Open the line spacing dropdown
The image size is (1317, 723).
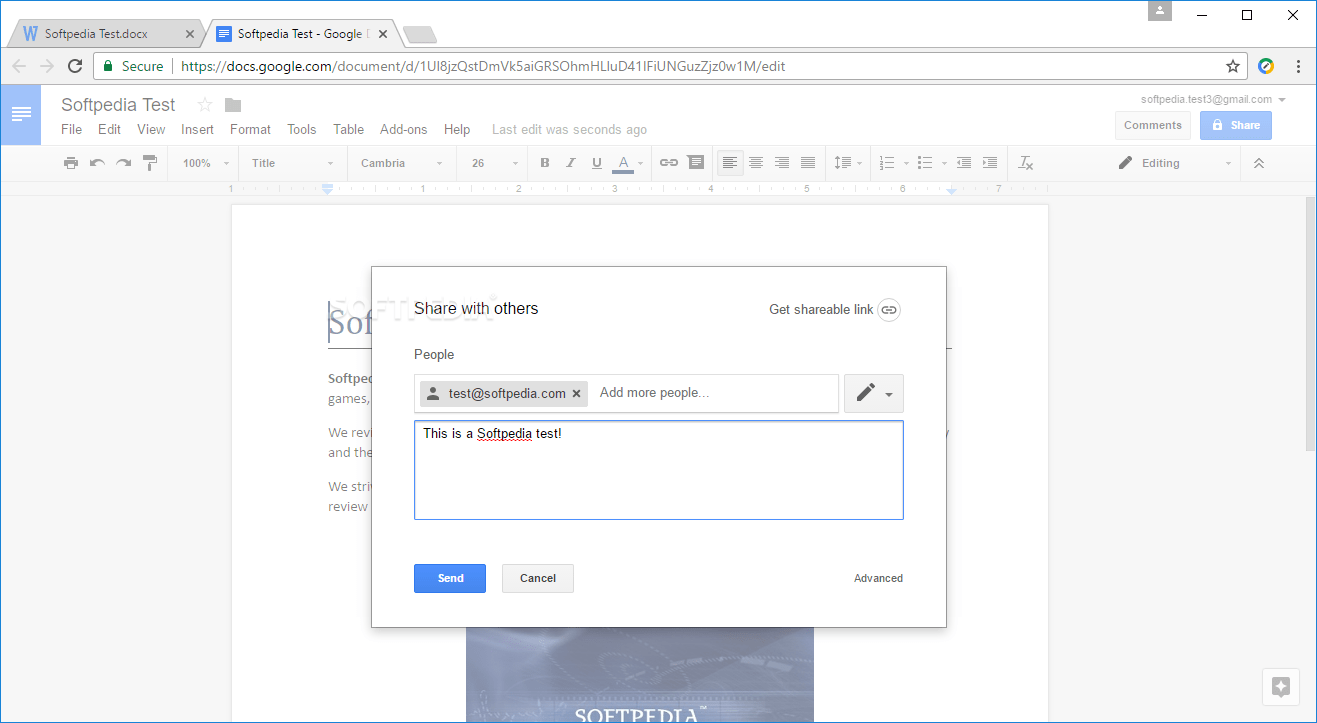click(x=847, y=163)
